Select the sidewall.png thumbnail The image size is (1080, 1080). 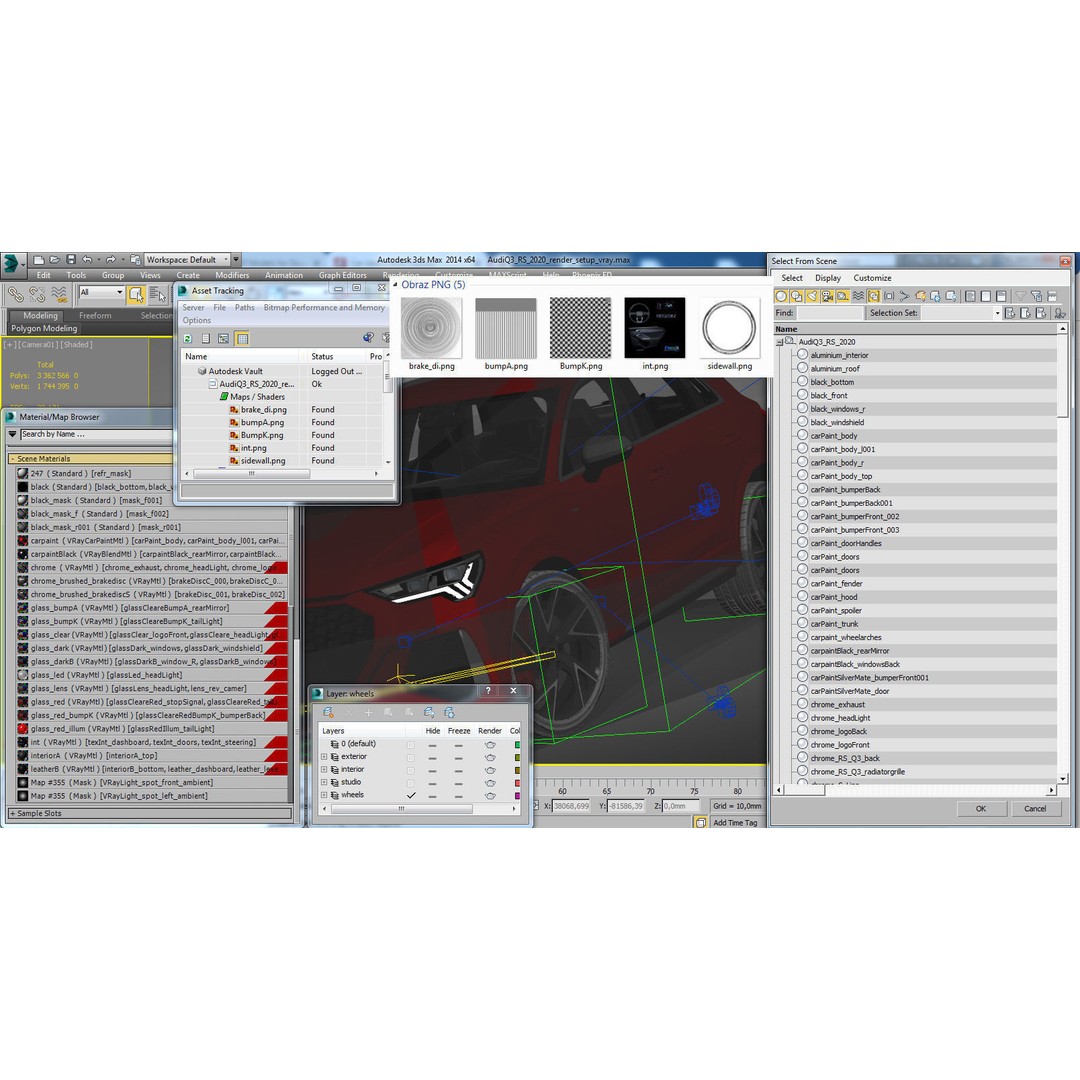[x=729, y=335]
